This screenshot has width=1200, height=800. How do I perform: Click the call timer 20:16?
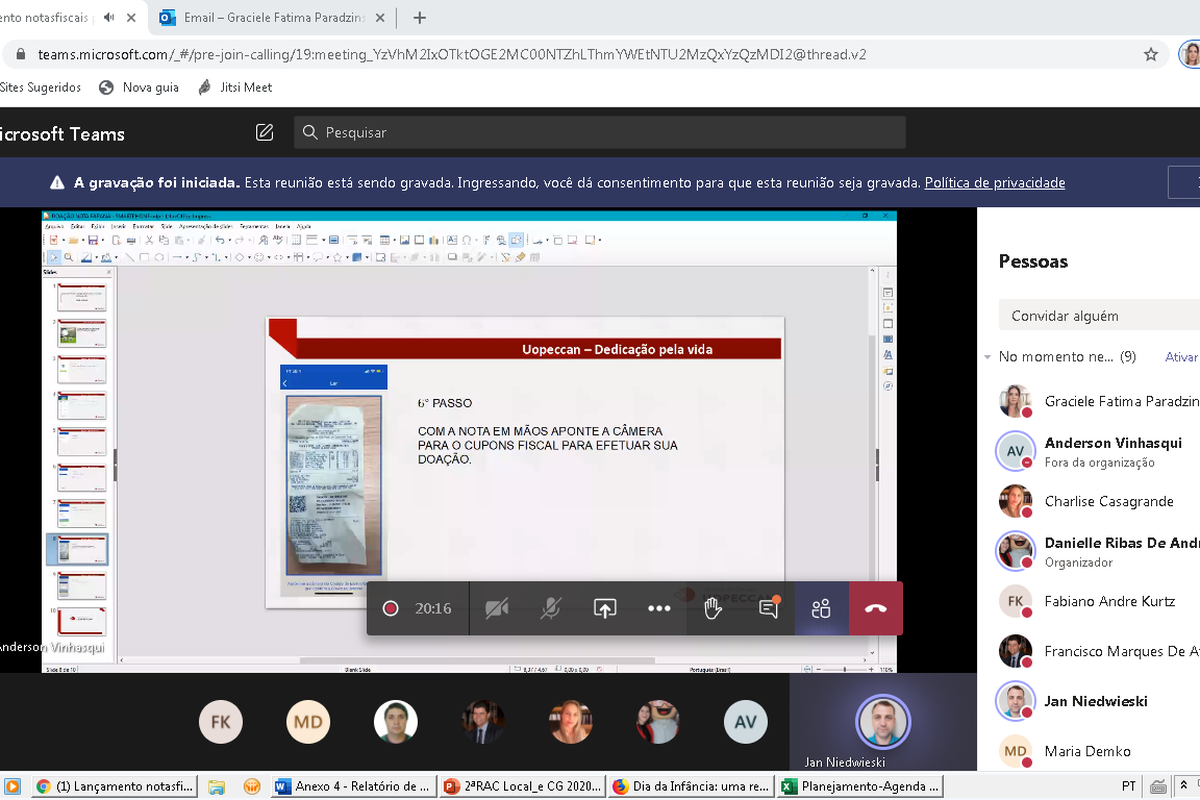[433, 608]
